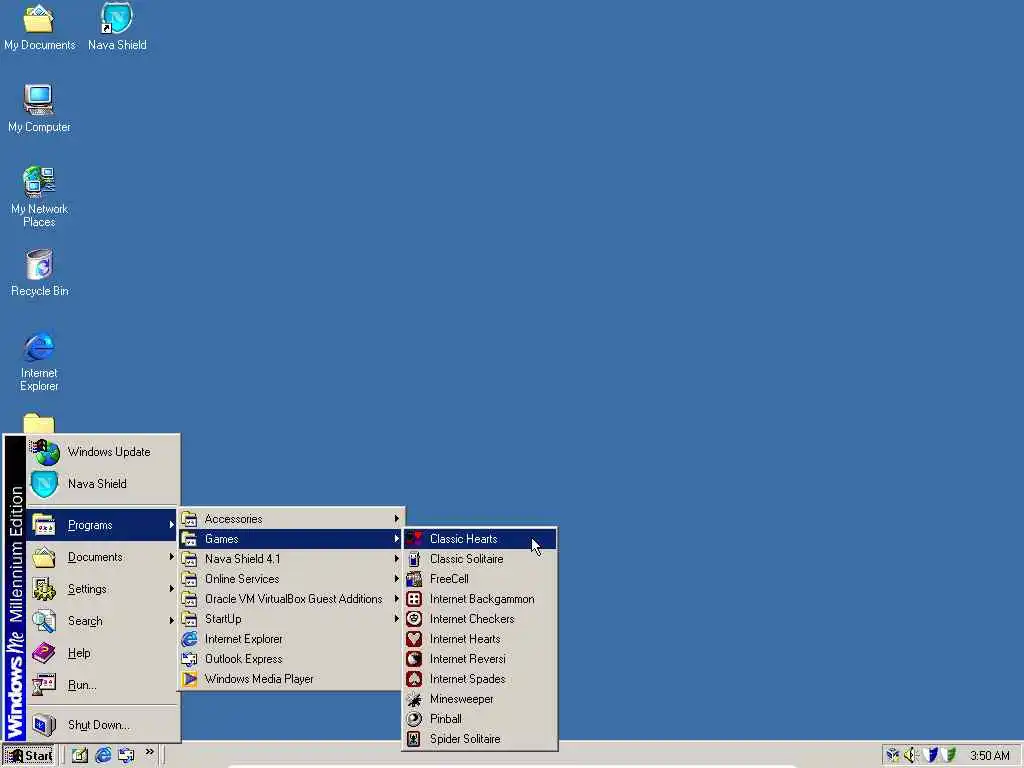1024x768 pixels.
Task: Open Help from Start menu
Action: tap(103, 653)
